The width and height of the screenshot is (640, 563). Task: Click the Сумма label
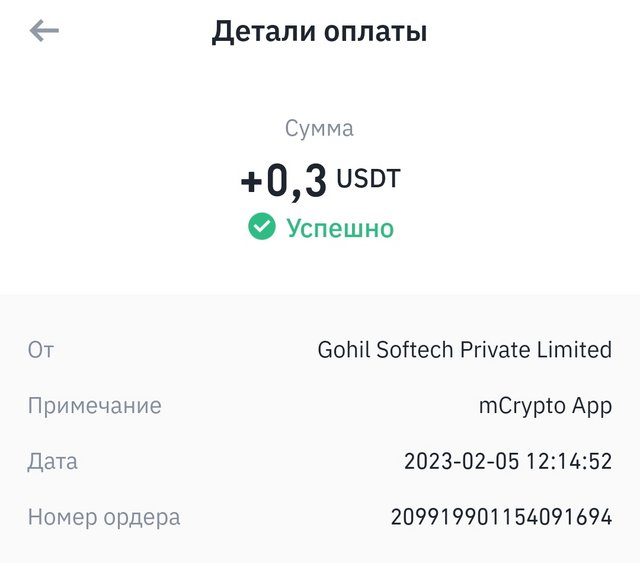coord(319,128)
